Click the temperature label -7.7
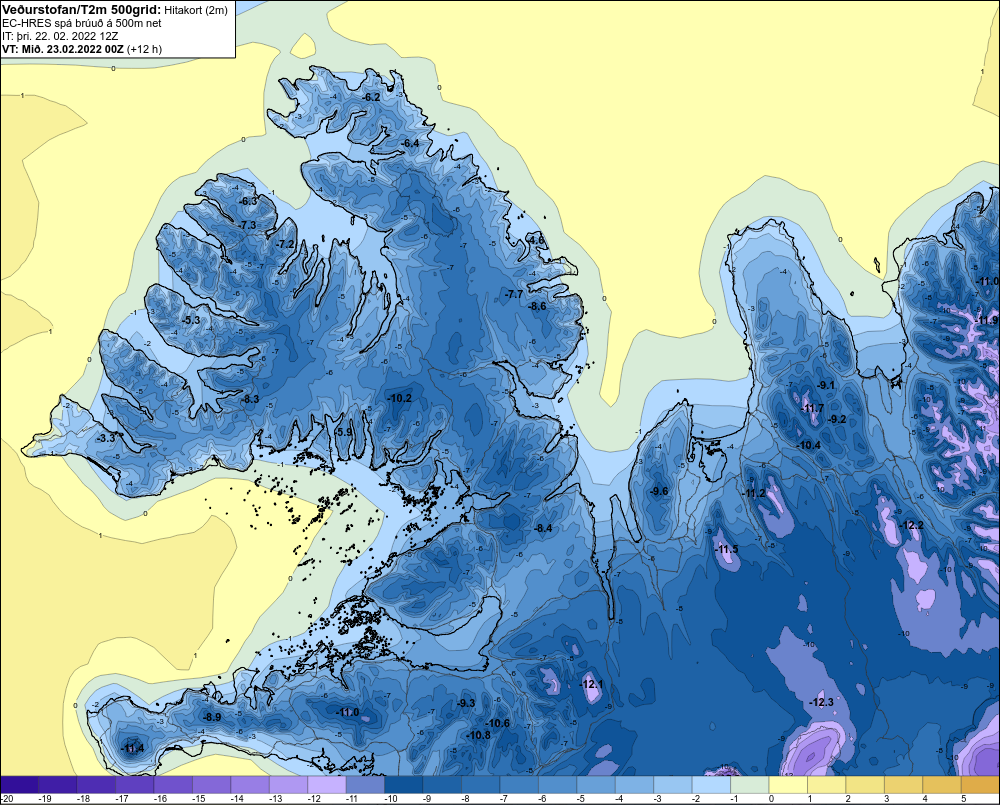 513,294
